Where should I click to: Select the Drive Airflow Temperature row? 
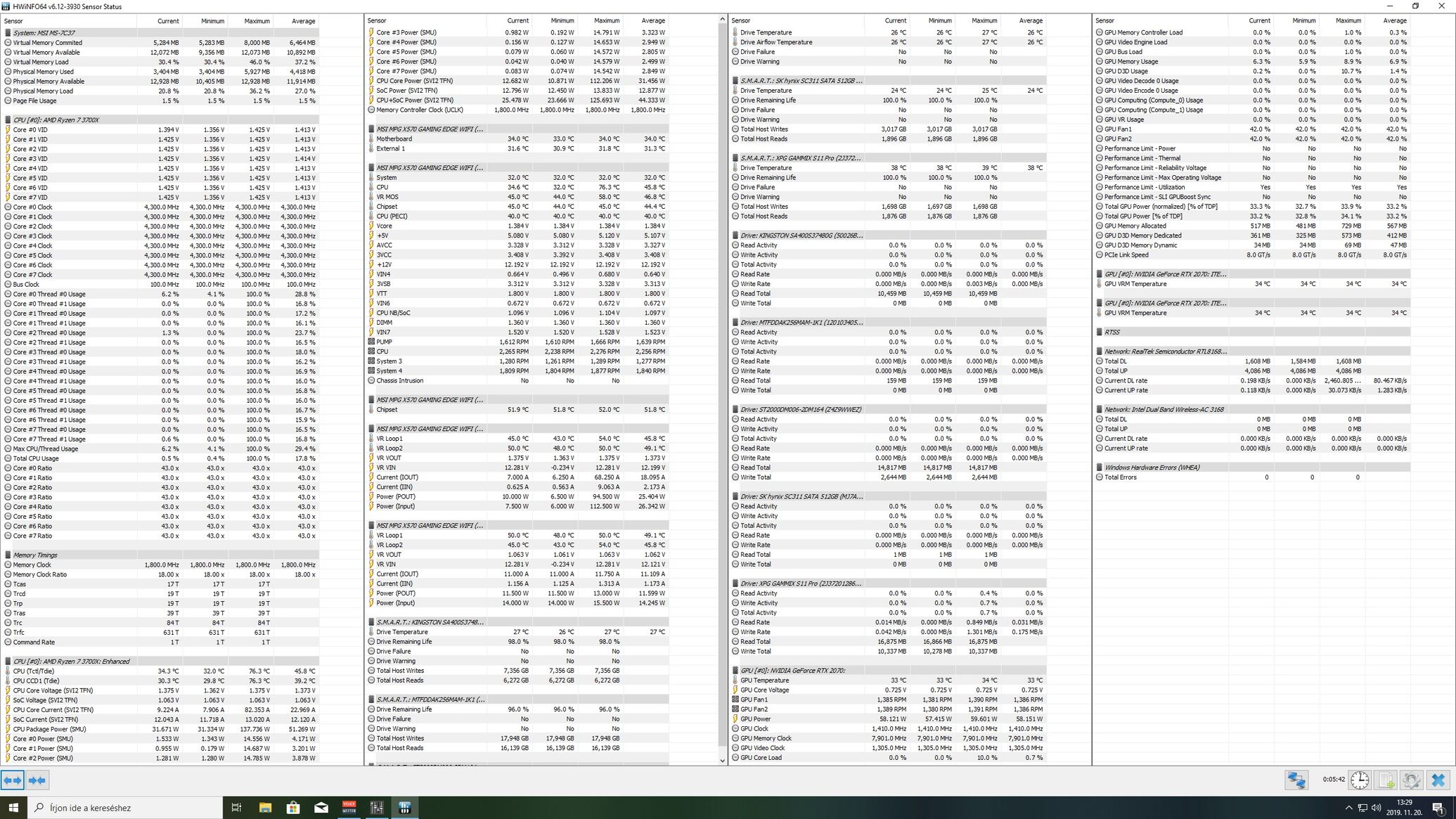coord(888,42)
